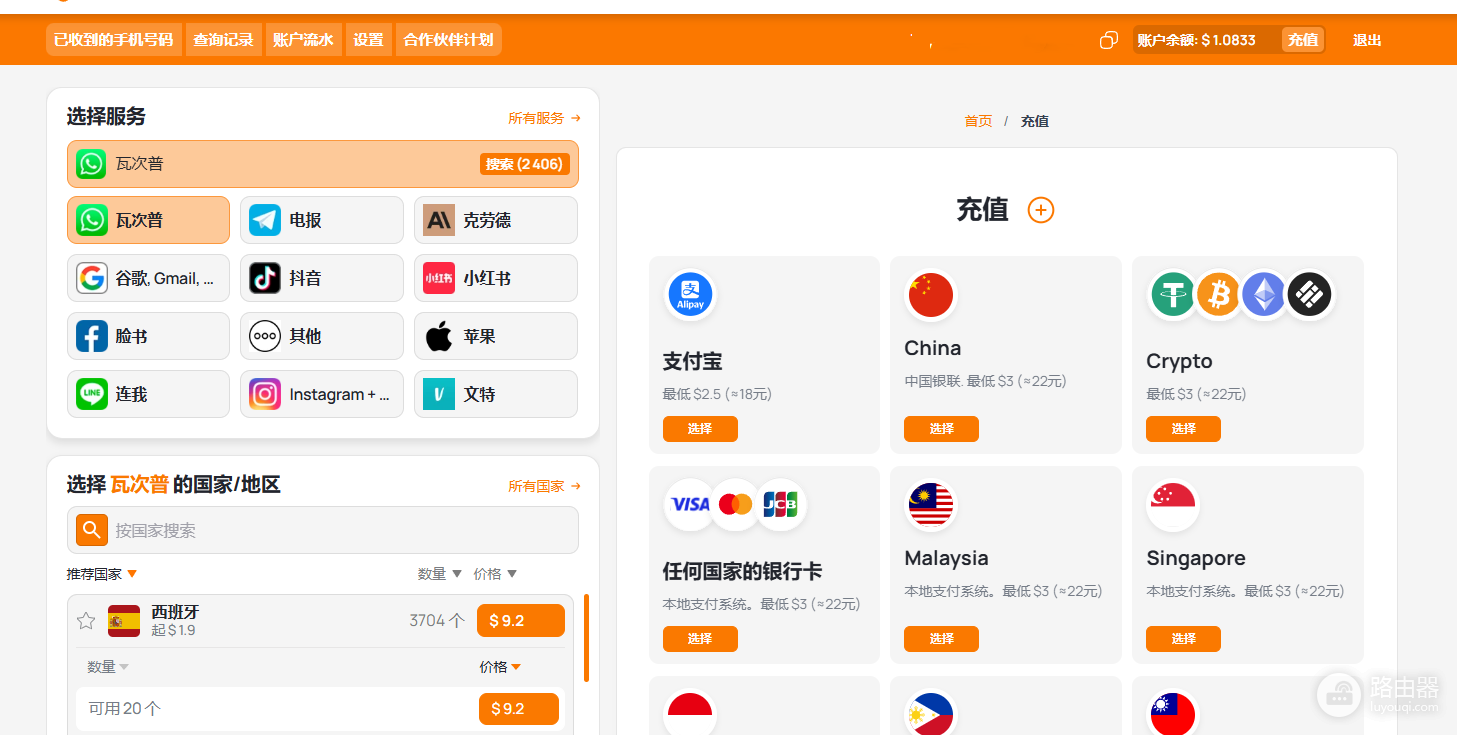Screen dimensions: 1457x735
Task: Click the 搜索 (2406) button
Action: click(x=525, y=164)
